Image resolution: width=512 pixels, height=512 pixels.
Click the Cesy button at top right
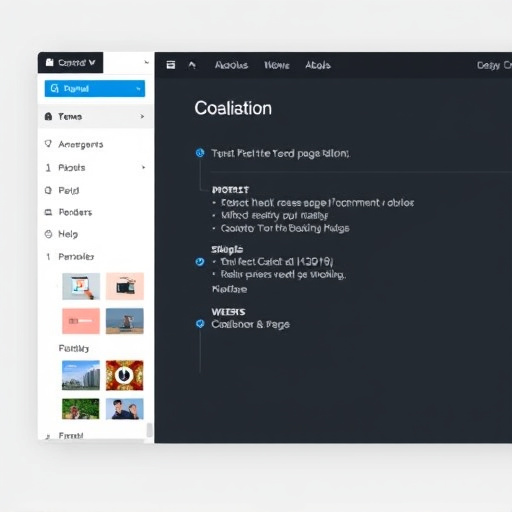488,65
